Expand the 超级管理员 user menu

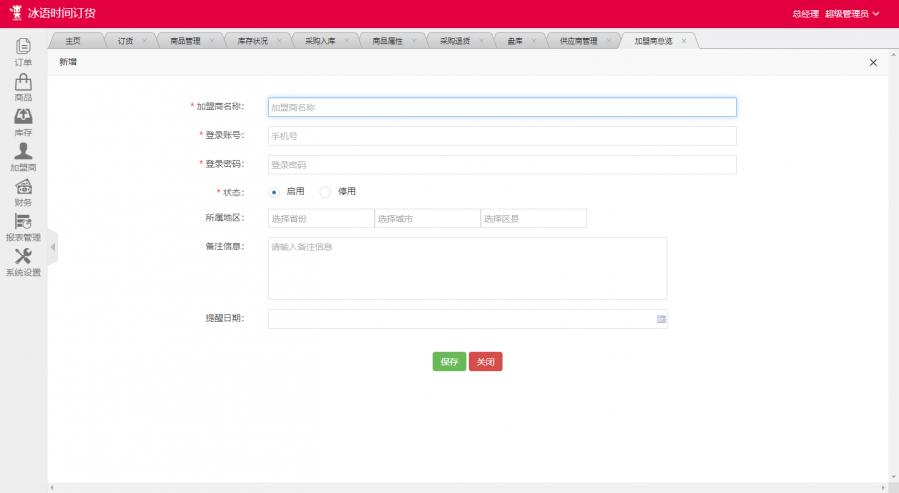(x=851, y=14)
